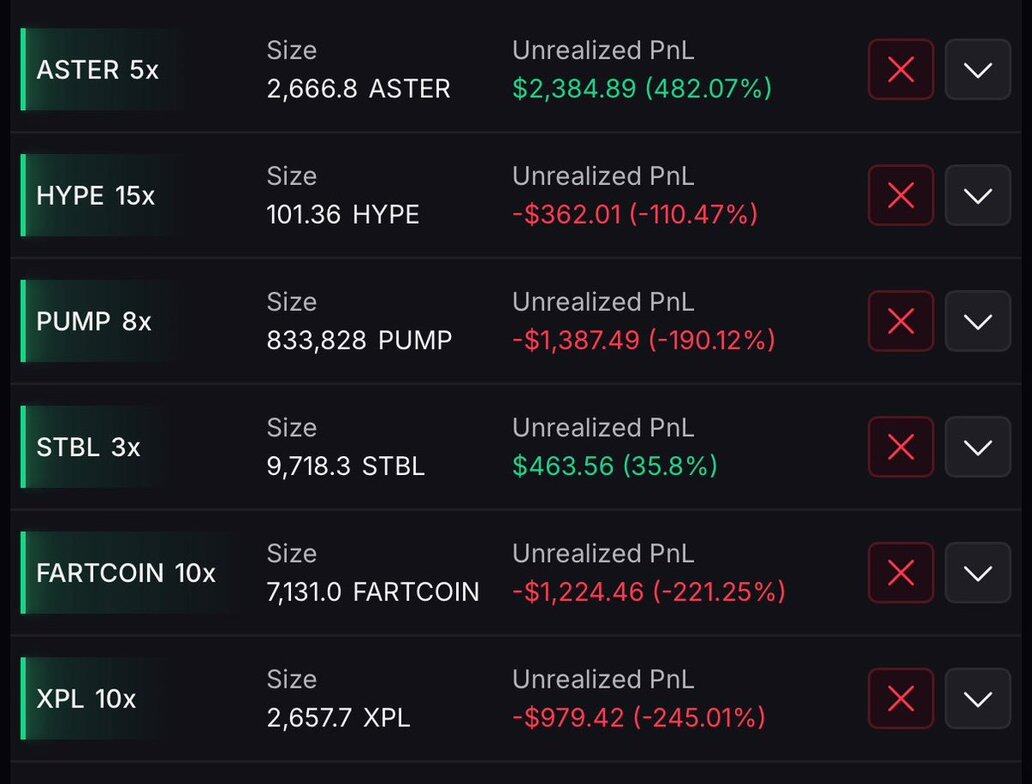Open the ASTER 5x position label

click(97, 70)
